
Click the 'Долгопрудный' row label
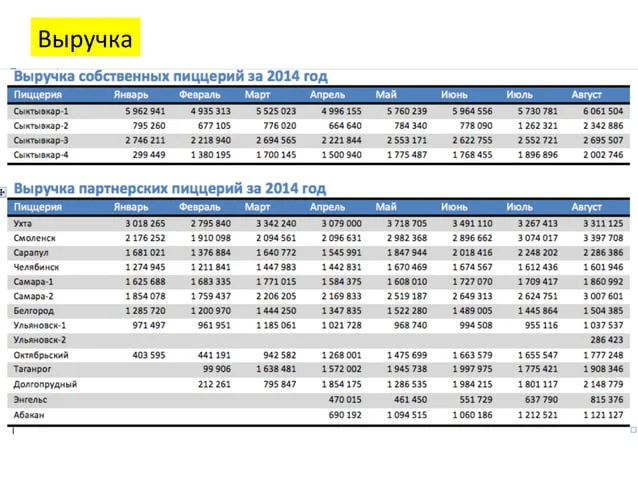click(x=45, y=384)
